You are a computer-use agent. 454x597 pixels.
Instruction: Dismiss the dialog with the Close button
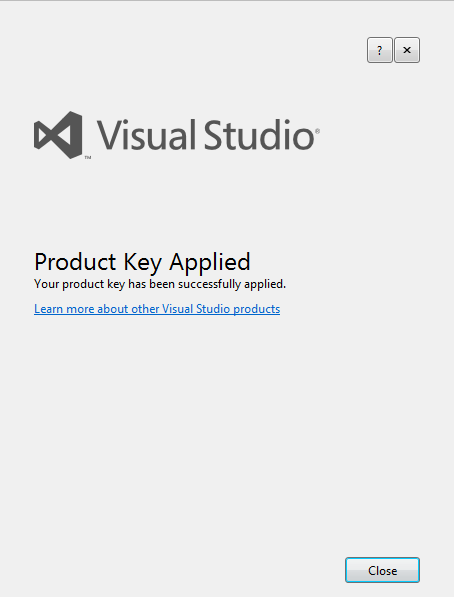(x=382, y=570)
